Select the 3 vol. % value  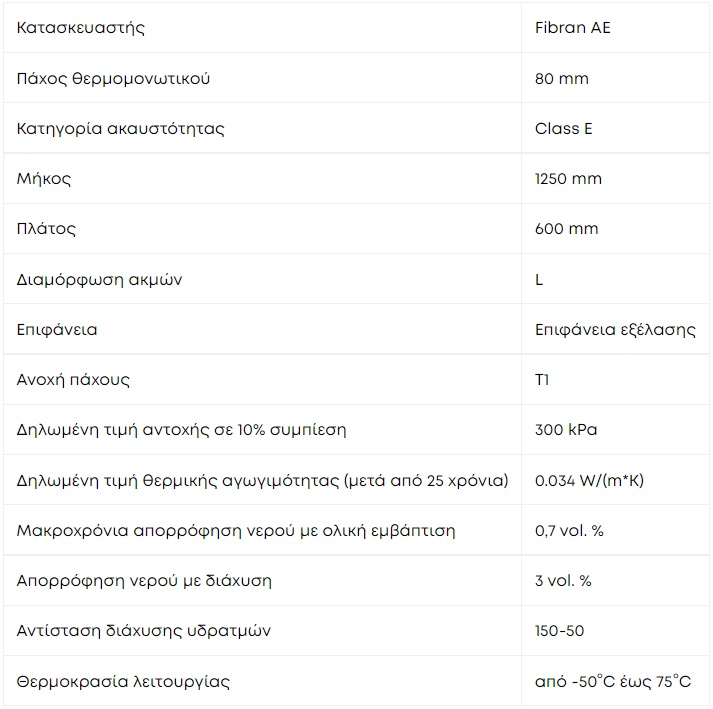[x=563, y=581]
